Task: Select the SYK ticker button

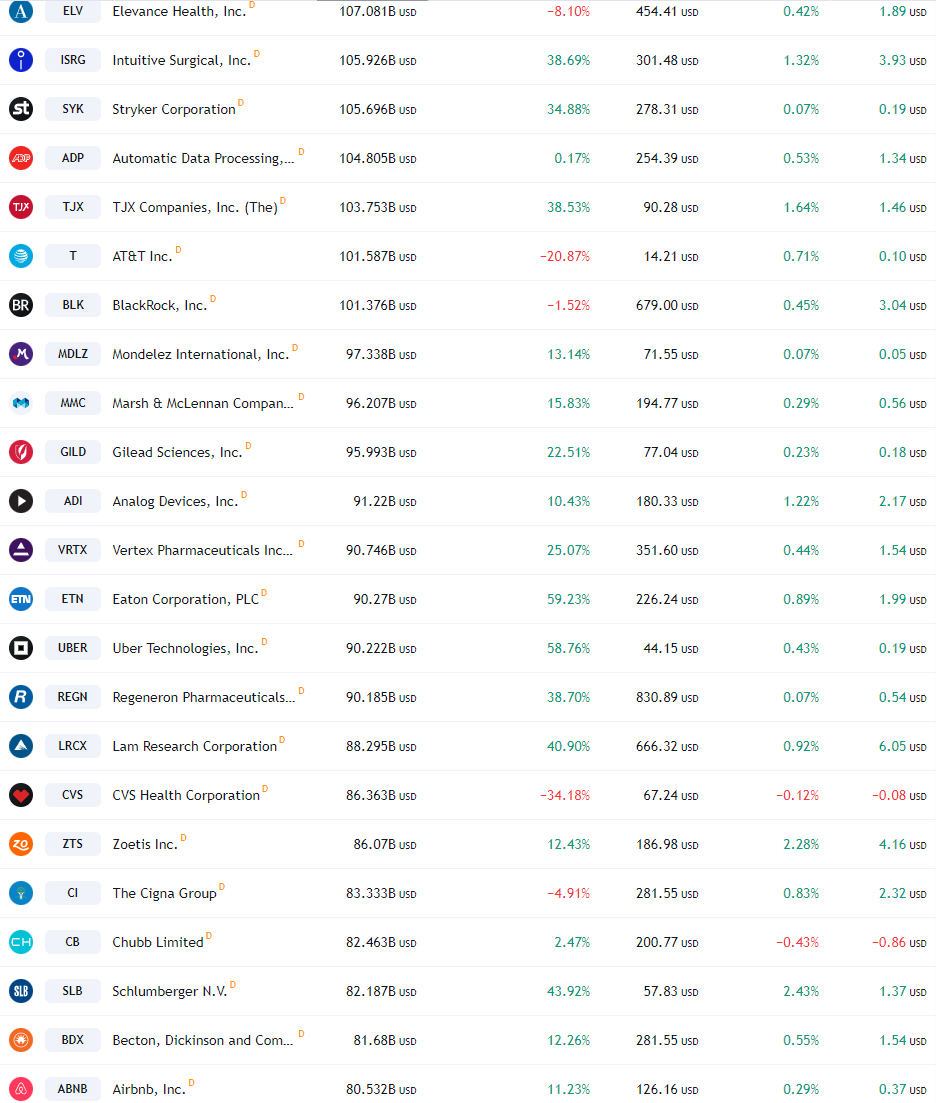Action: pos(73,109)
